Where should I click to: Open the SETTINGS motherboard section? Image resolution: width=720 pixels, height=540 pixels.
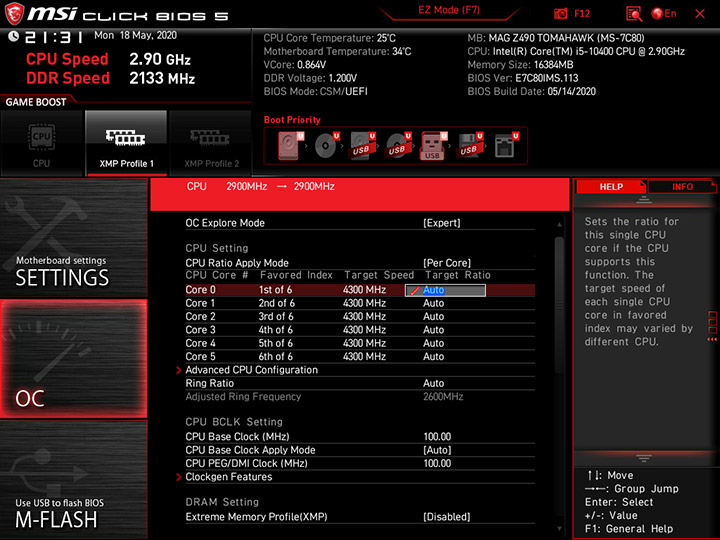point(73,238)
